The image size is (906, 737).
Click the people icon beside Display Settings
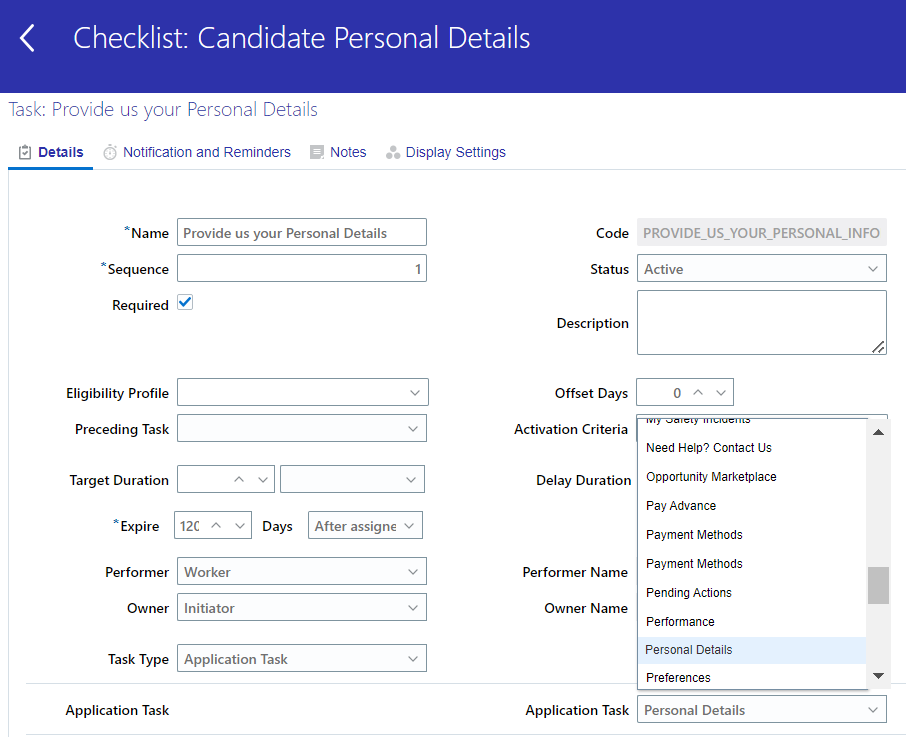[392, 151]
